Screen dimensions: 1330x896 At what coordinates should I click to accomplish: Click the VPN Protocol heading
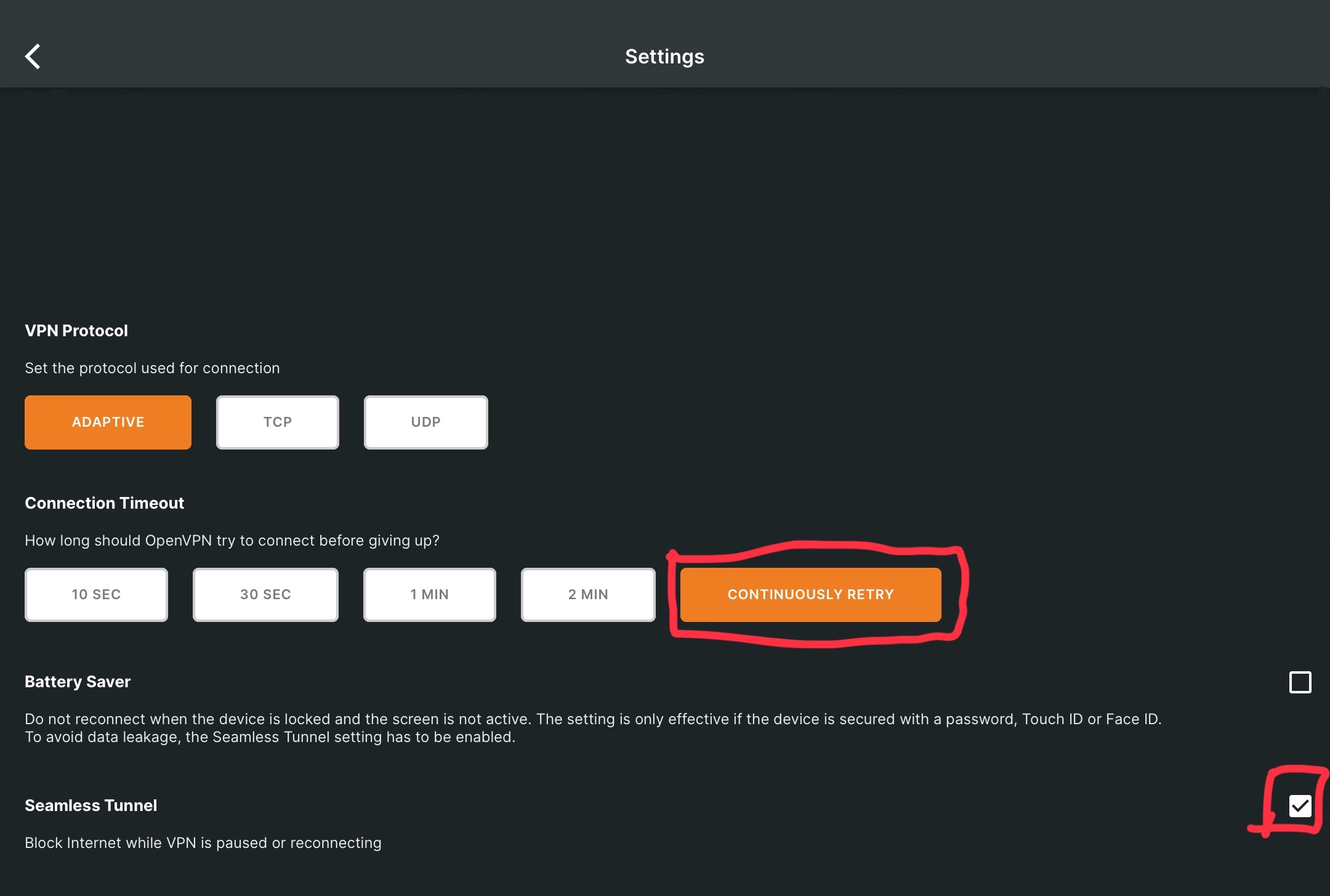76,331
